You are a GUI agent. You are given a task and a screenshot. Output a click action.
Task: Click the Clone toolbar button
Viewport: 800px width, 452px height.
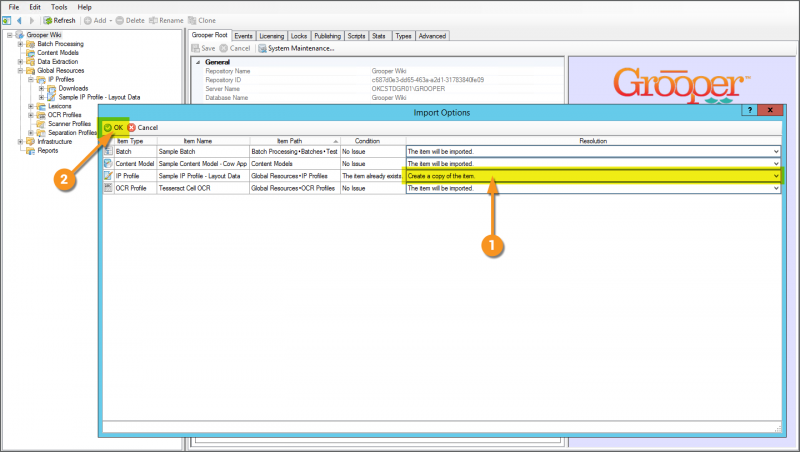click(x=202, y=20)
